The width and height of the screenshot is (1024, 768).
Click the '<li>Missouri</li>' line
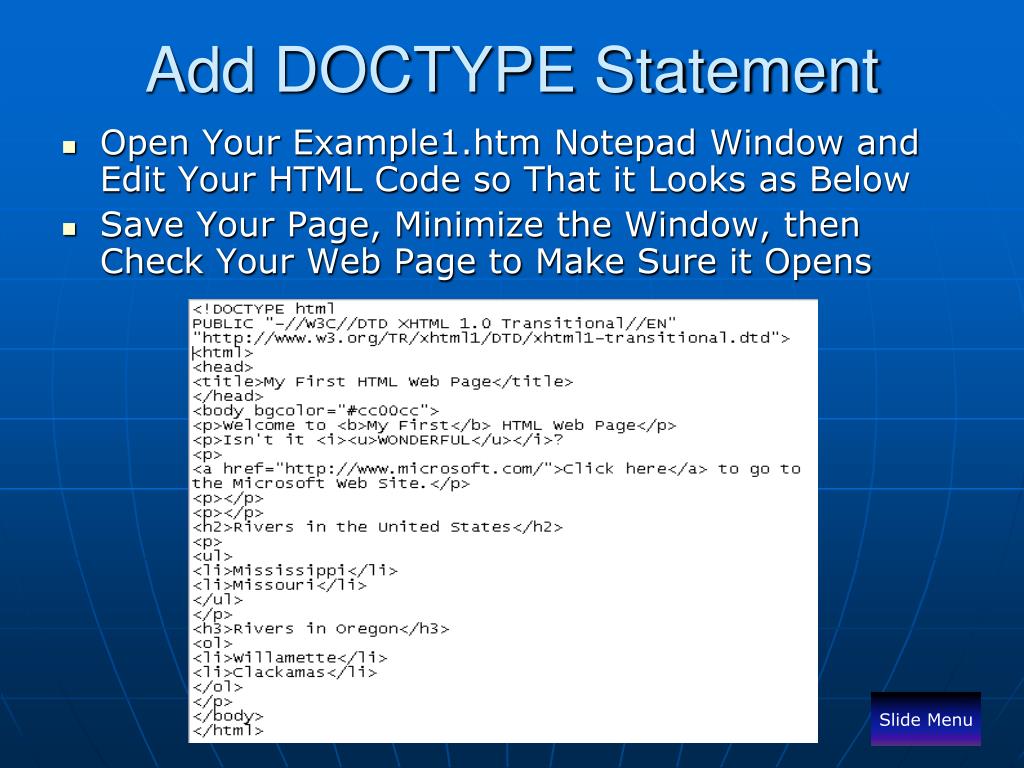[x=280, y=584]
